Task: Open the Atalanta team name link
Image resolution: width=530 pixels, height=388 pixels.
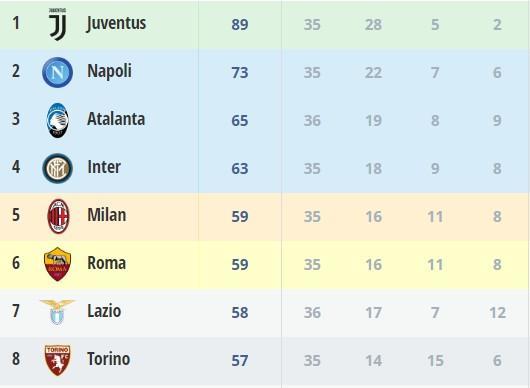Action: 116,119
